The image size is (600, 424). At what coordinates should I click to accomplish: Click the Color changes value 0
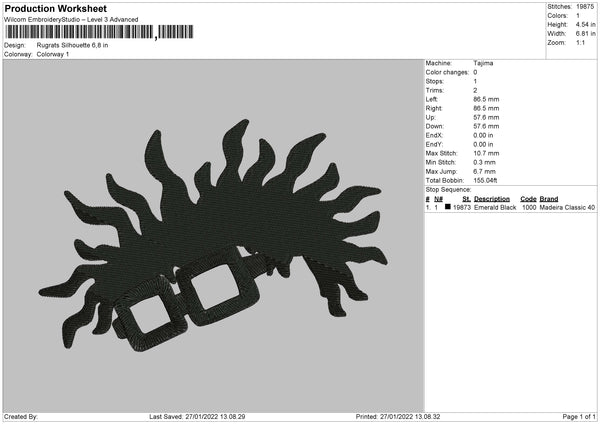pos(475,72)
